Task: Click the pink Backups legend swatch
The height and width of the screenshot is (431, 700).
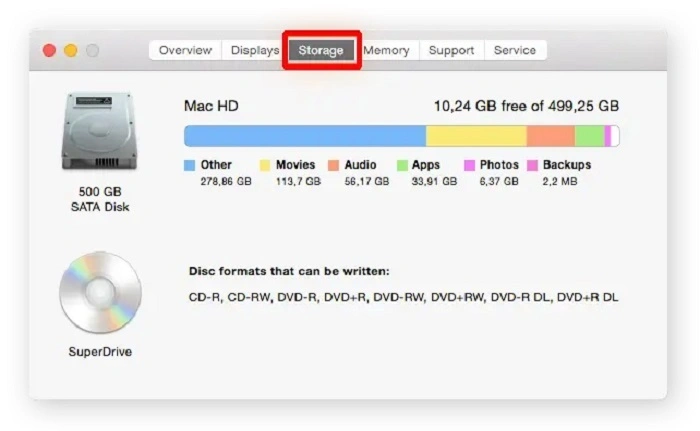Action: (x=532, y=165)
